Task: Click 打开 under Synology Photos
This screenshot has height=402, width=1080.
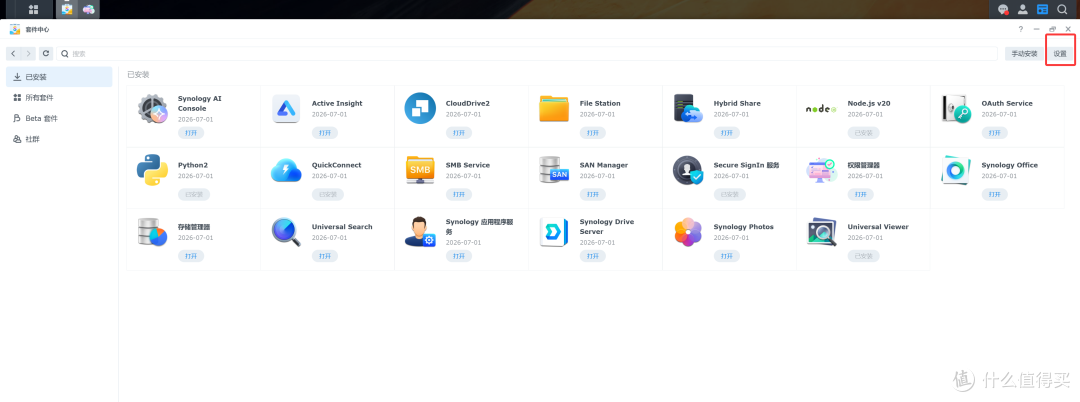Action: [x=727, y=256]
